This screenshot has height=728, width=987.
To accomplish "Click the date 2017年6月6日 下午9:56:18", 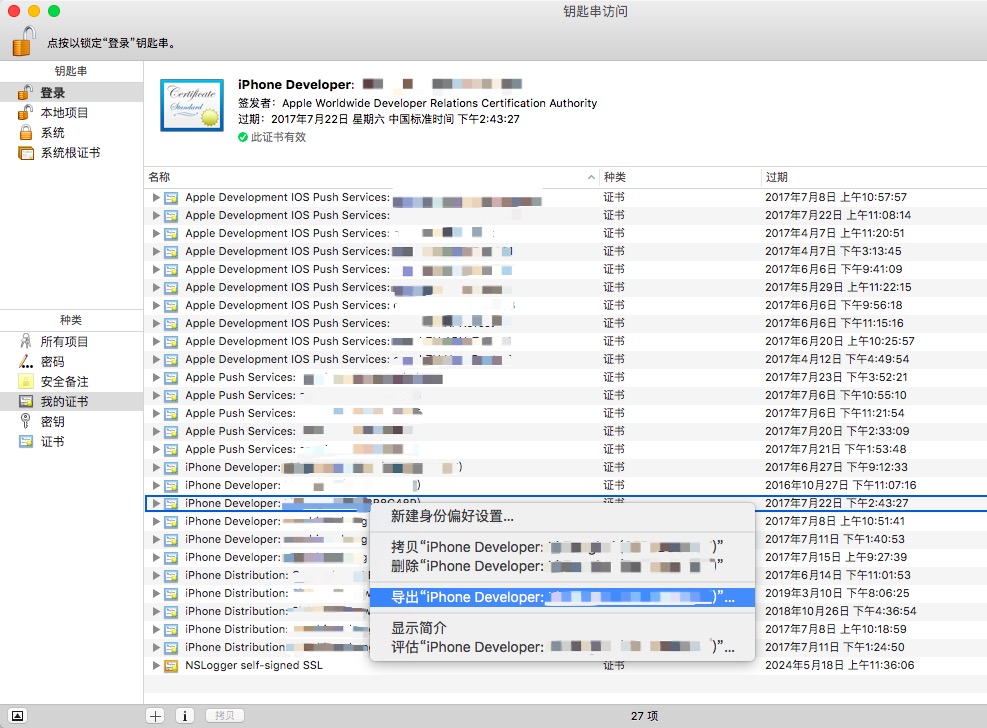I will click(833, 305).
